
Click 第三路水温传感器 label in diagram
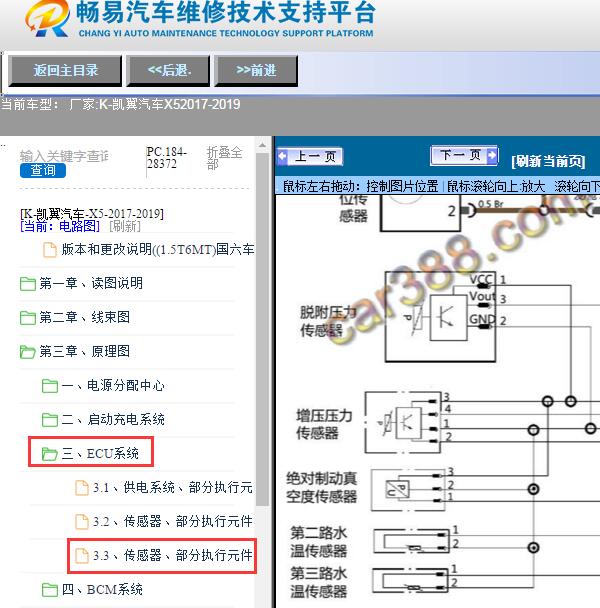(319, 582)
